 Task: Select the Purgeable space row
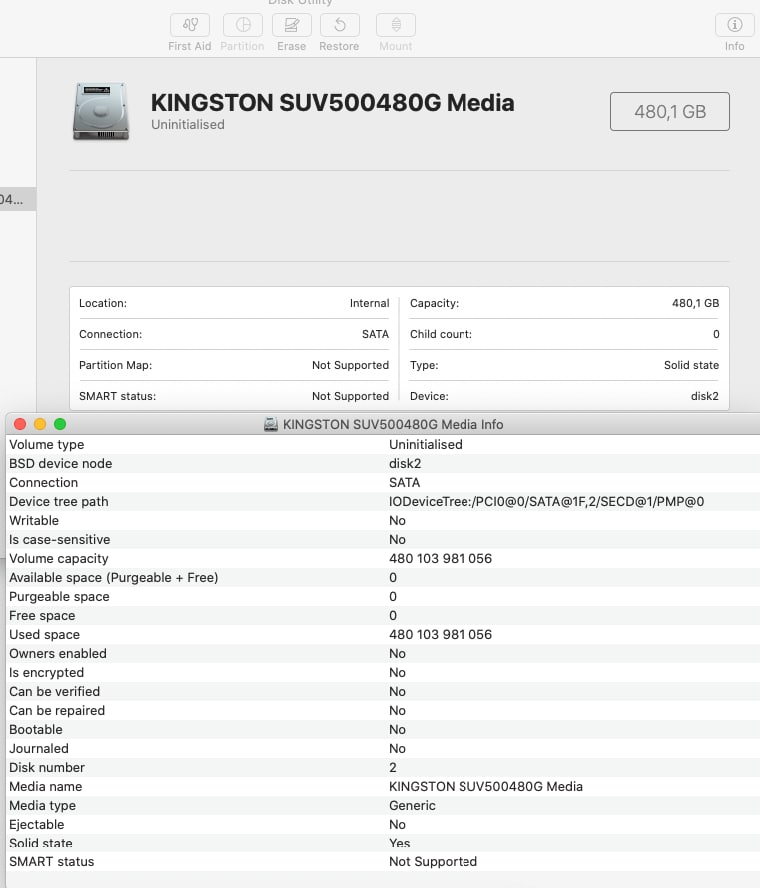pos(383,597)
